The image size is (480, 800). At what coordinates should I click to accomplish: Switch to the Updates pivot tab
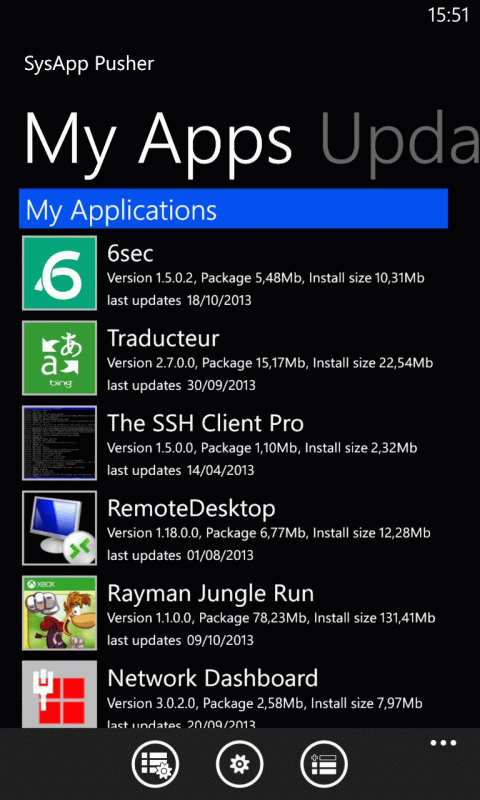pyautogui.click(x=400, y=140)
